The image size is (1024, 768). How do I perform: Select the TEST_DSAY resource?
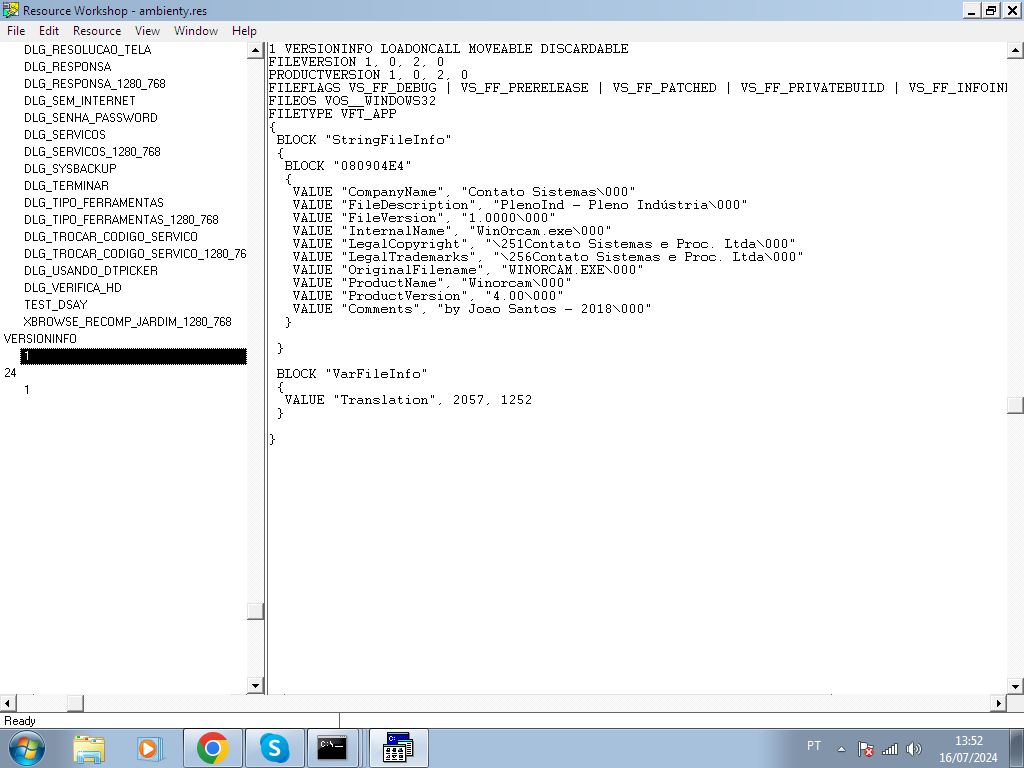tap(56, 304)
